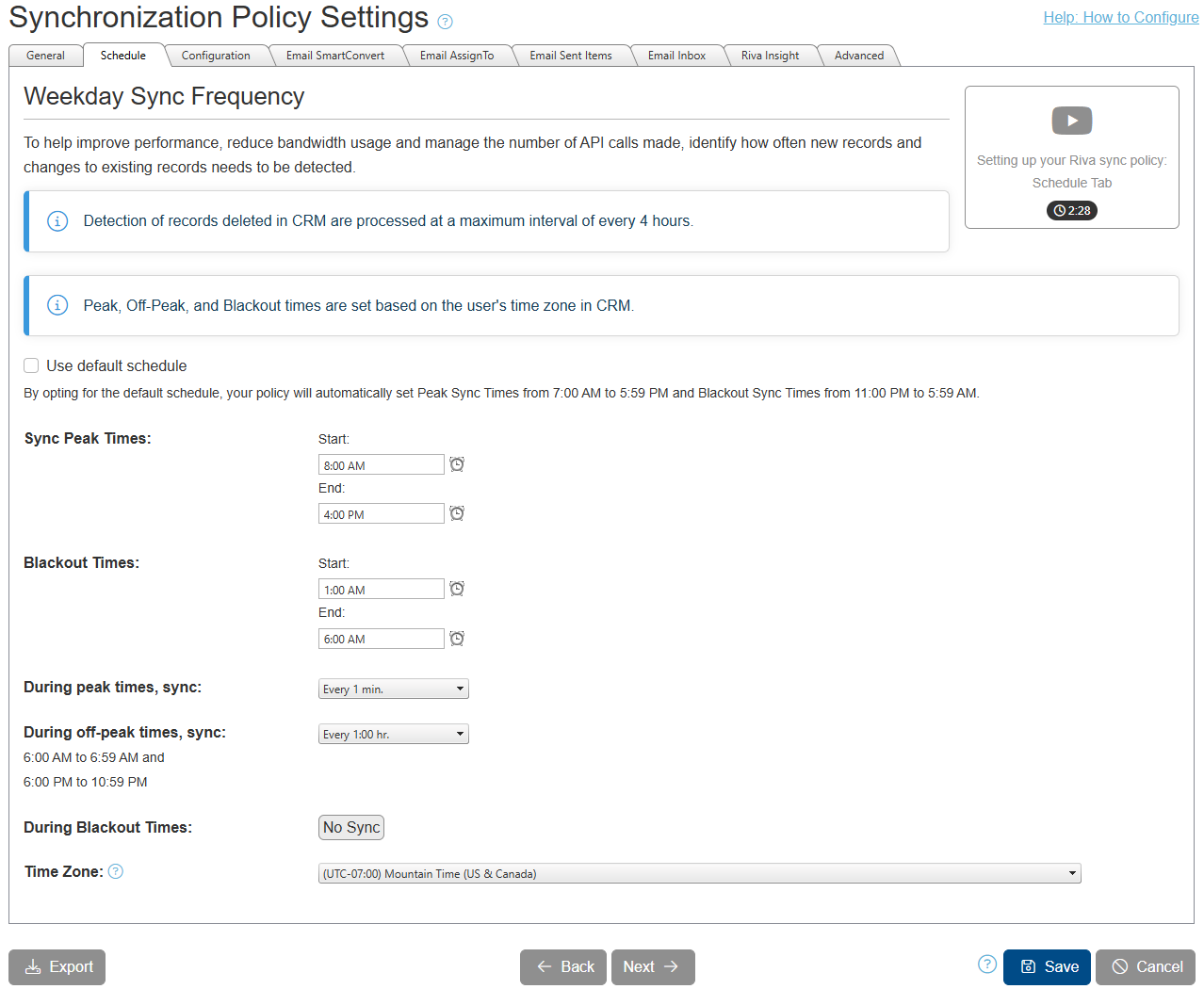This screenshot has height=989, width=1204.
Task: Click the help icon beside Time Zone
Action: (115, 871)
